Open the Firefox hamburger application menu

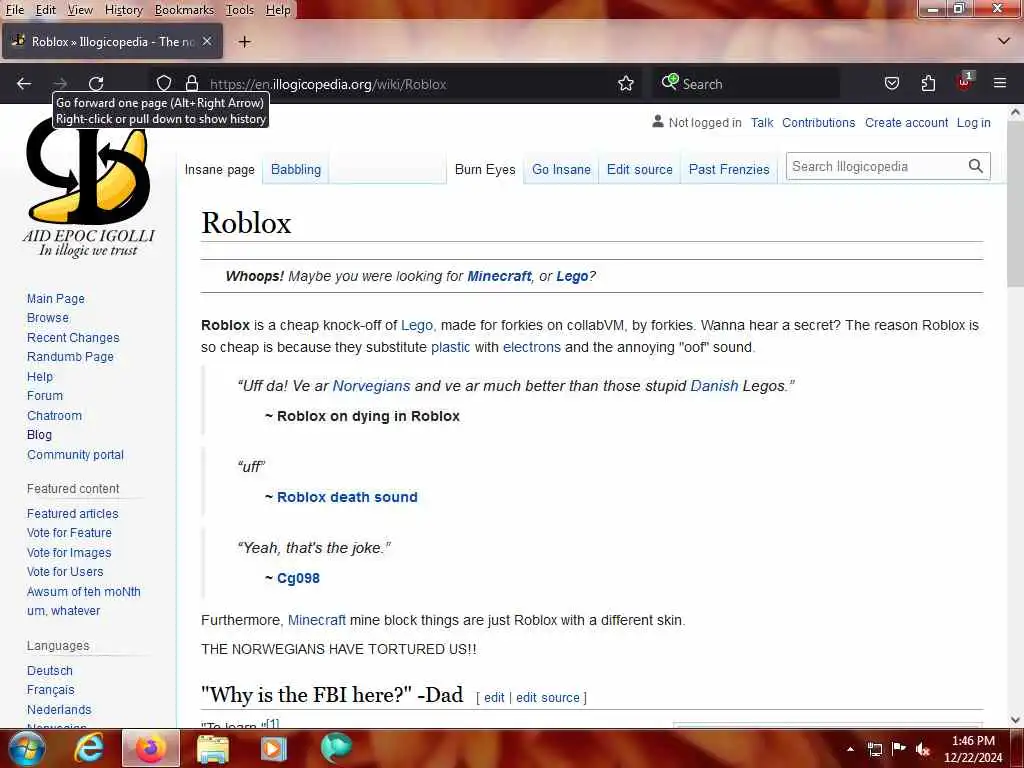click(1000, 83)
